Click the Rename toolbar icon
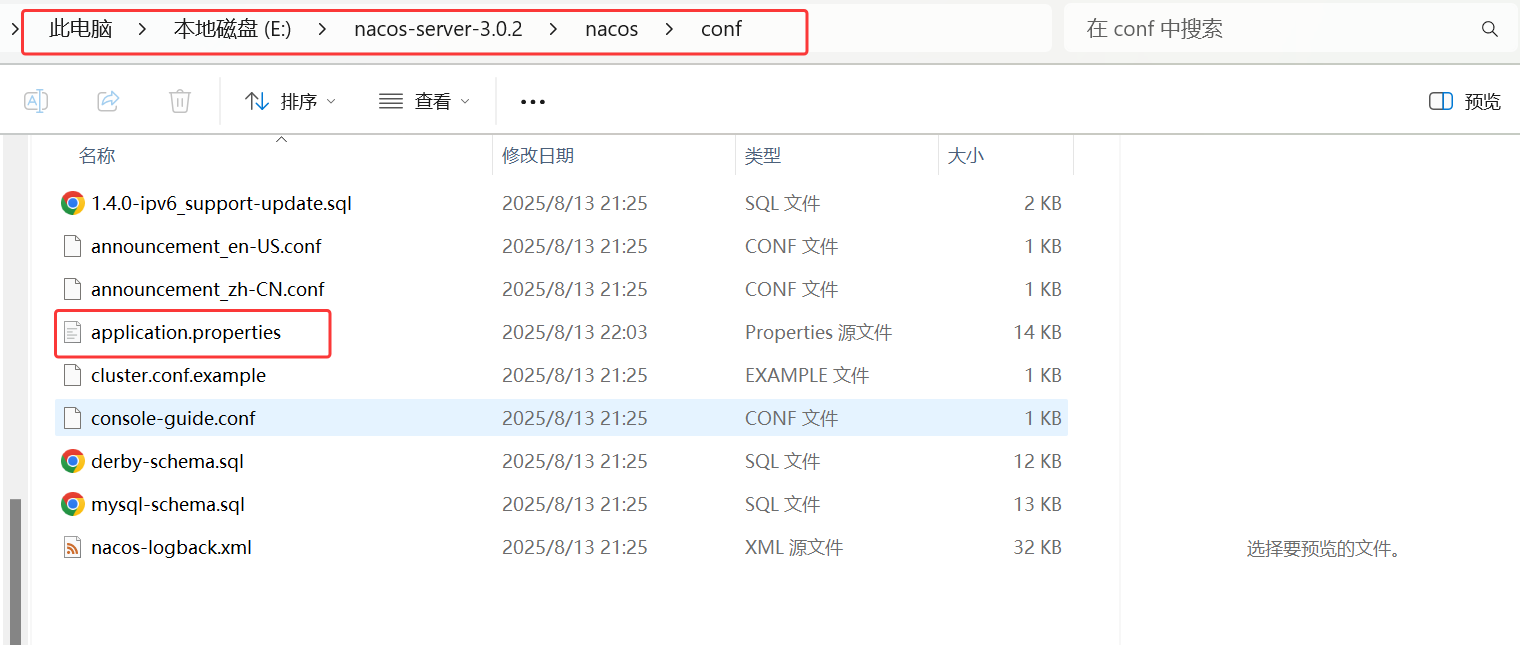The width and height of the screenshot is (1520, 645). pyautogui.click(x=36, y=101)
